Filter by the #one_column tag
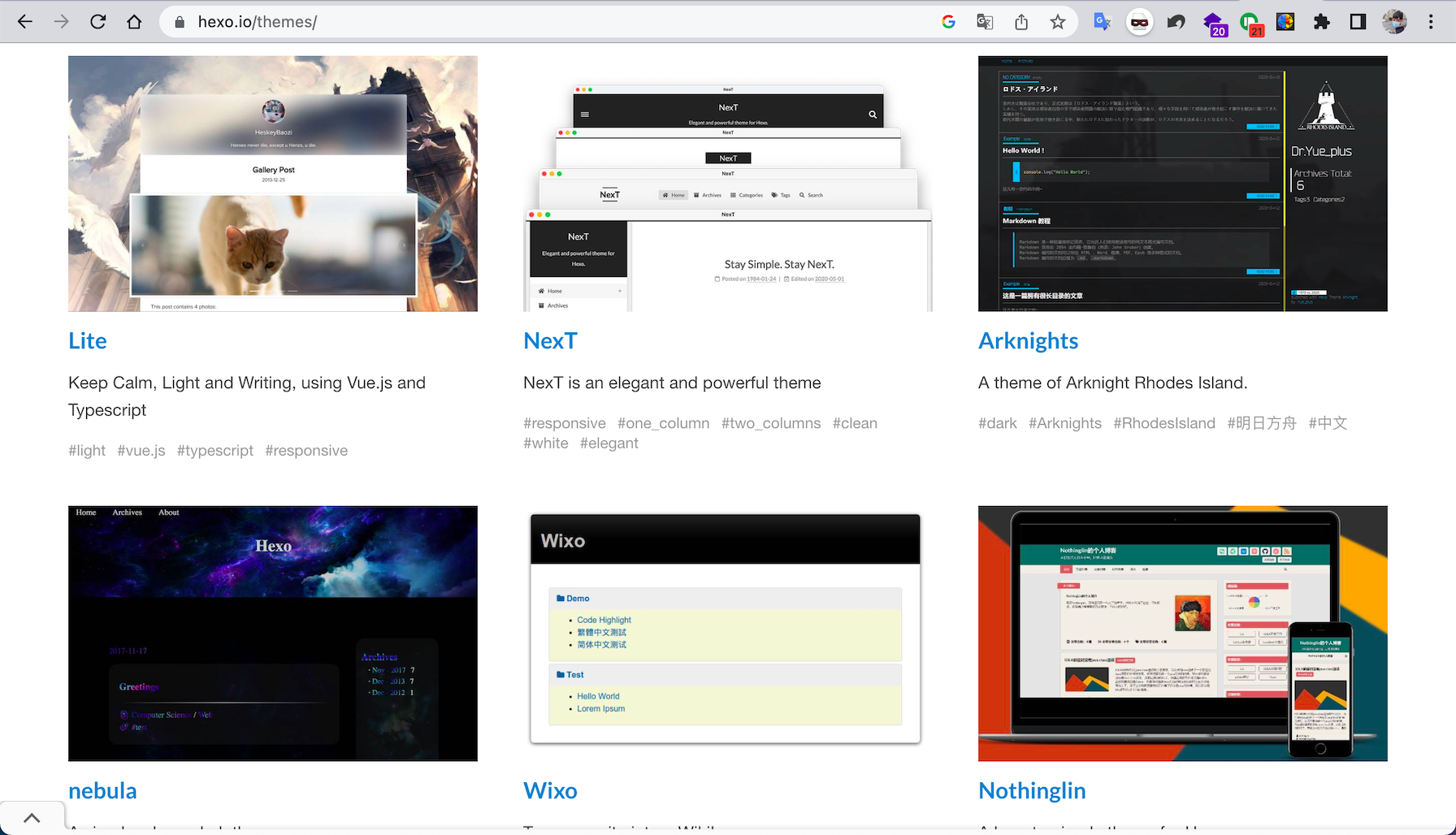The height and width of the screenshot is (835, 1456). click(663, 423)
